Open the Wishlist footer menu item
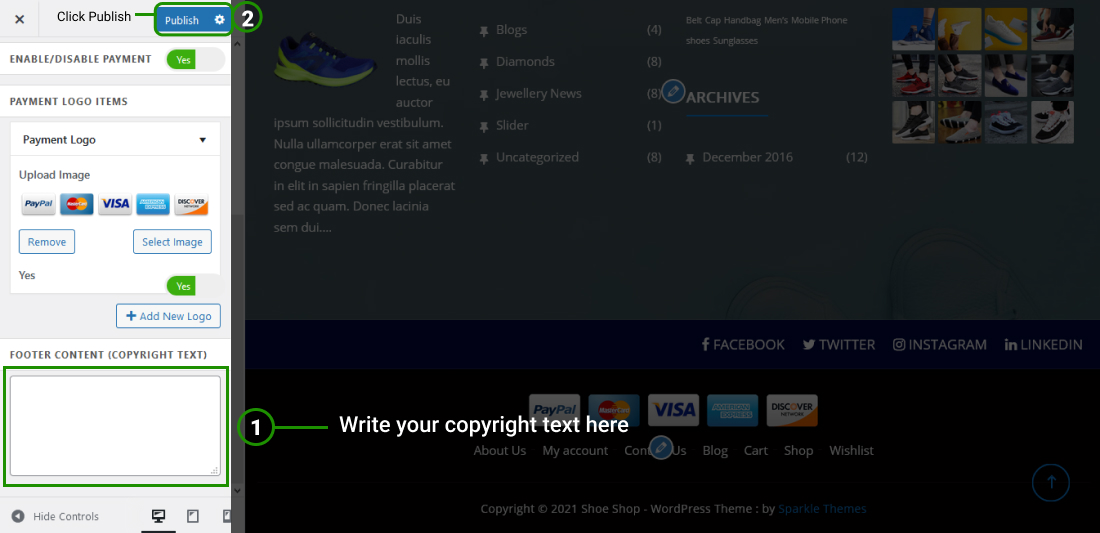 click(x=851, y=450)
